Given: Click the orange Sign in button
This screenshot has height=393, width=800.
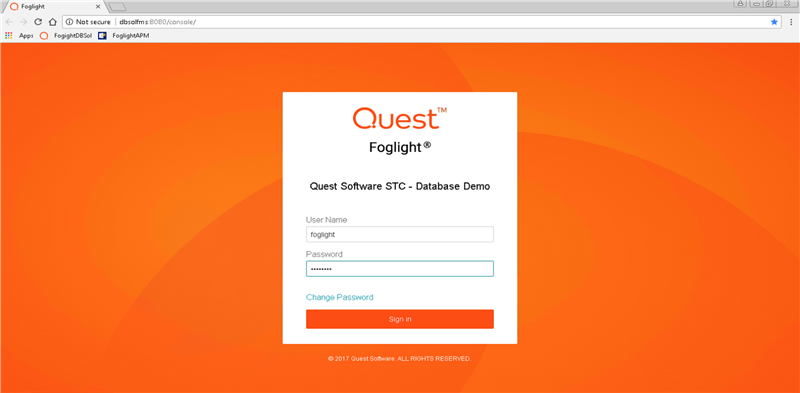Looking at the screenshot, I should [399, 319].
